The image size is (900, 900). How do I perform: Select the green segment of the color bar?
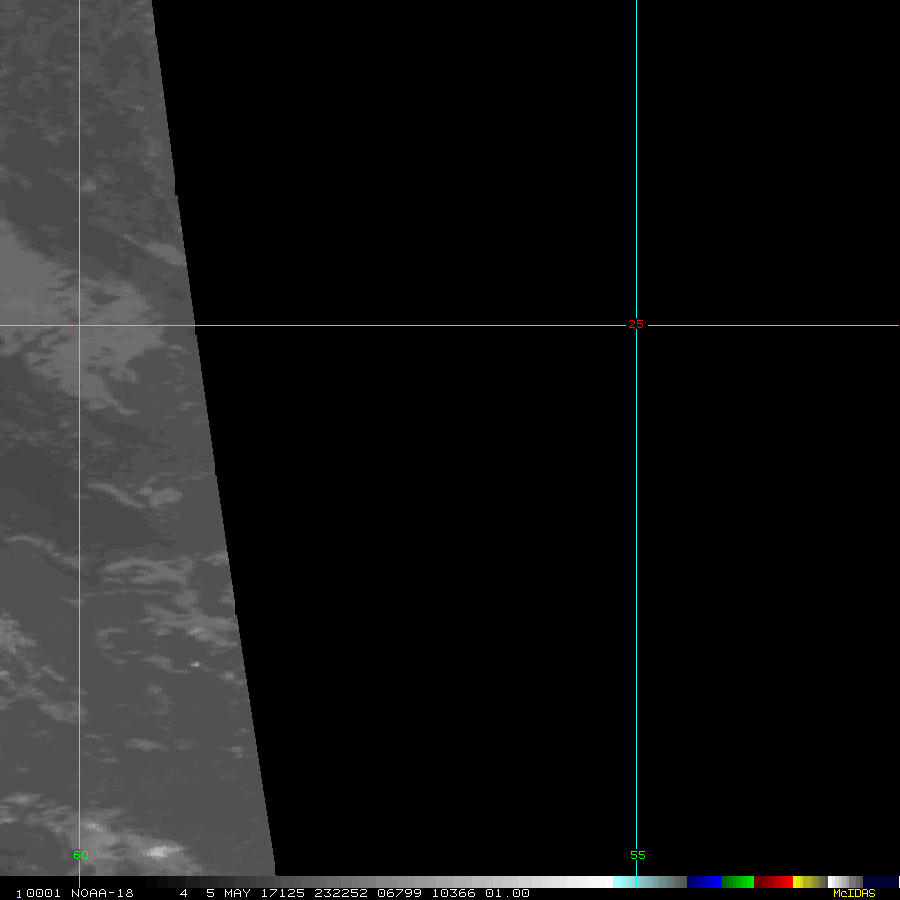[x=738, y=882]
